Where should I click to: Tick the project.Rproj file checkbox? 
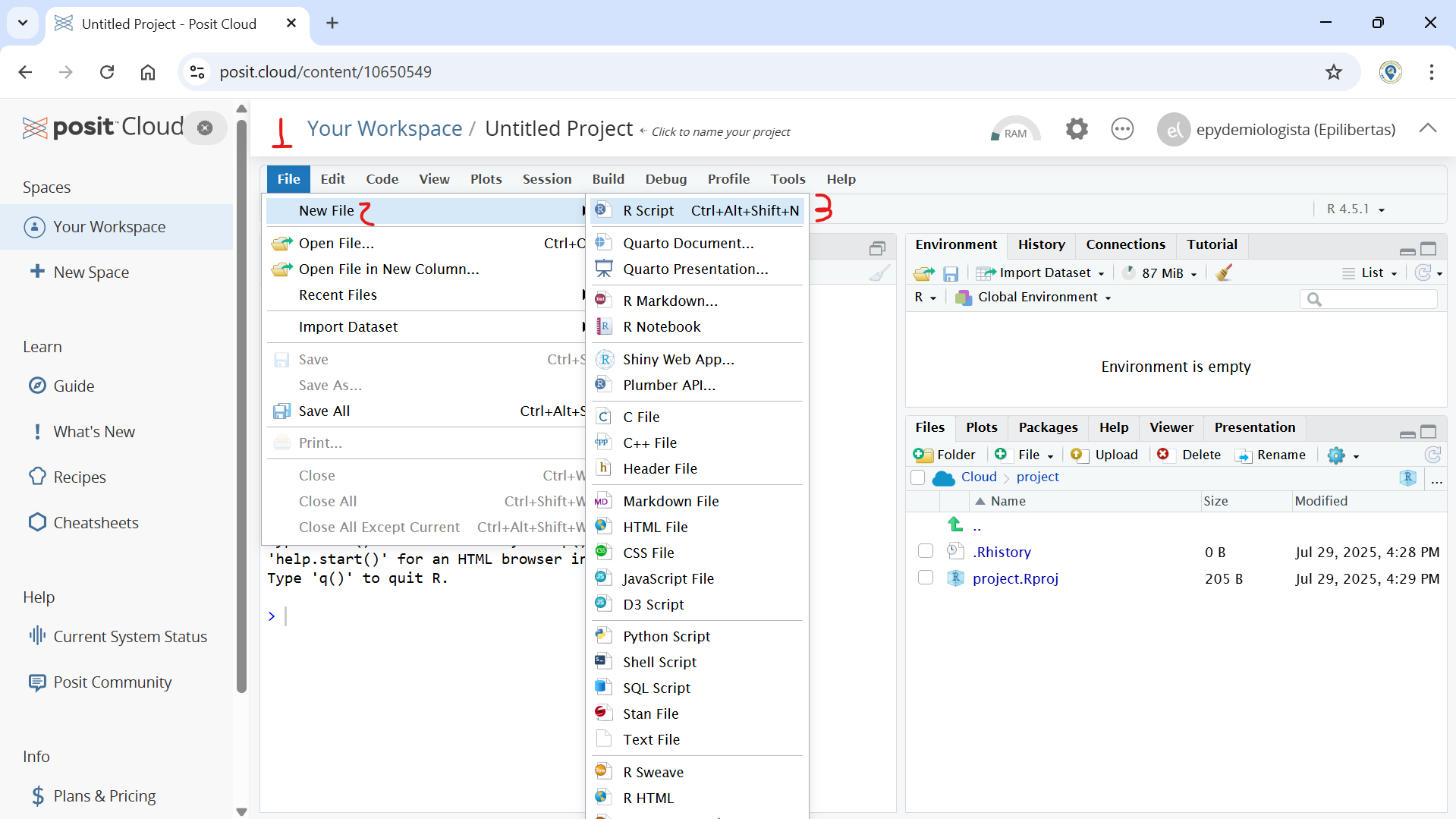coord(925,578)
